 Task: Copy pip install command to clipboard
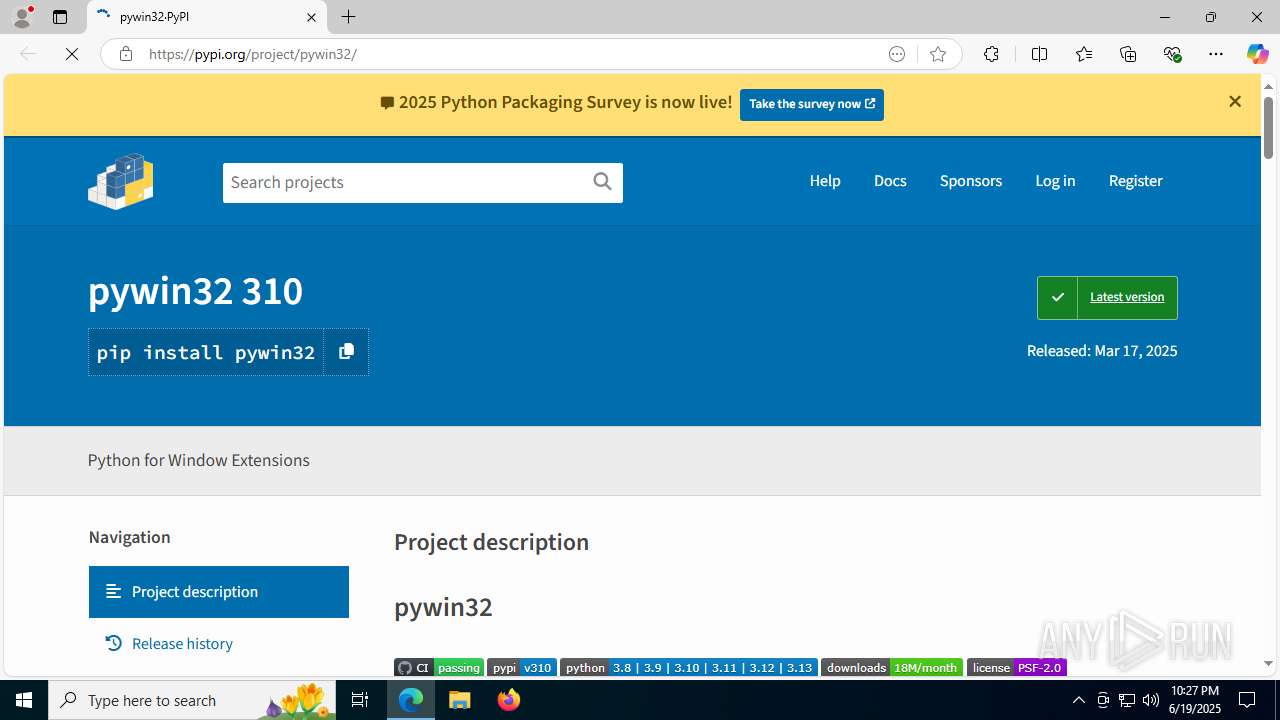(346, 352)
